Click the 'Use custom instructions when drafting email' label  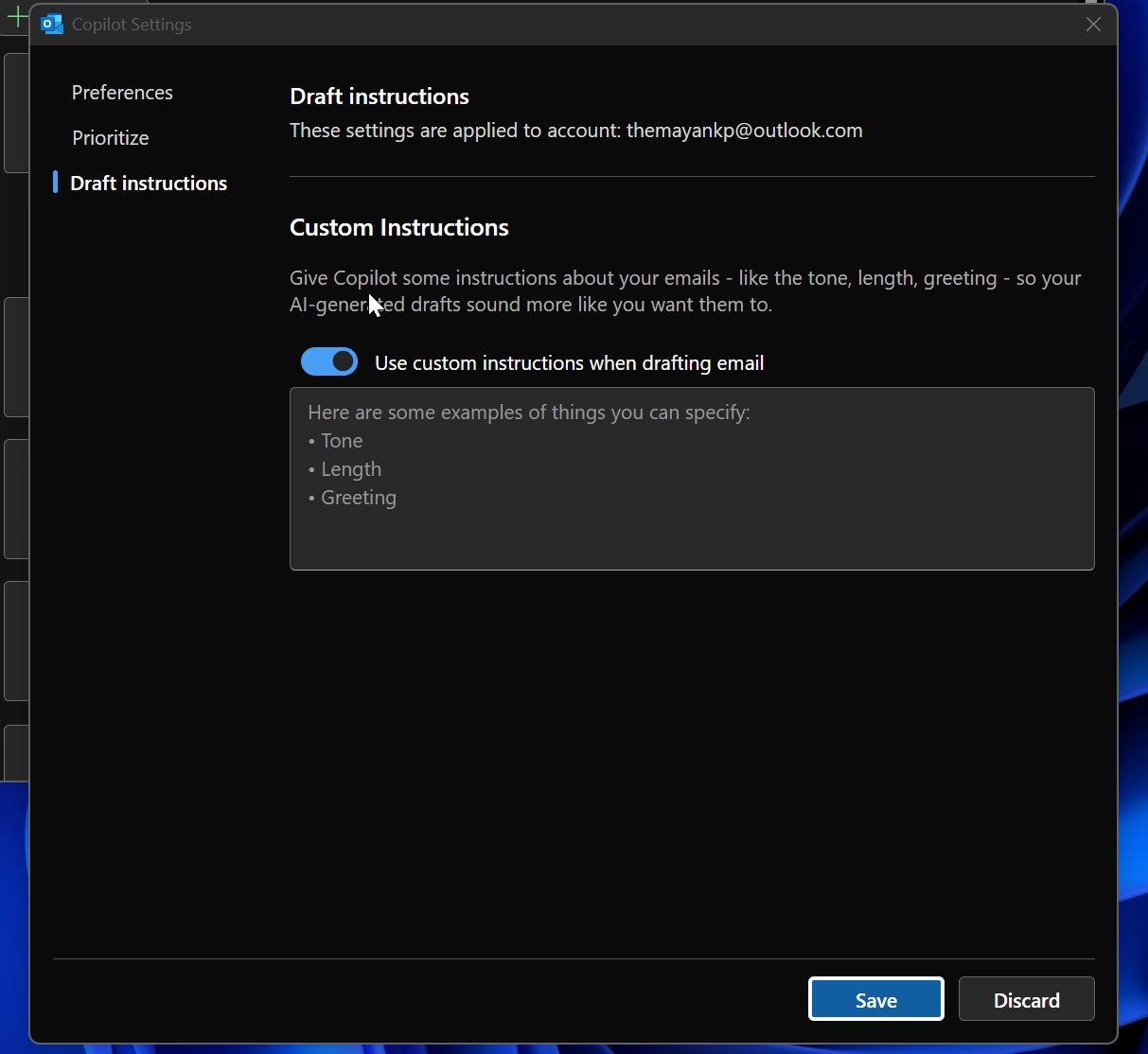(570, 363)
